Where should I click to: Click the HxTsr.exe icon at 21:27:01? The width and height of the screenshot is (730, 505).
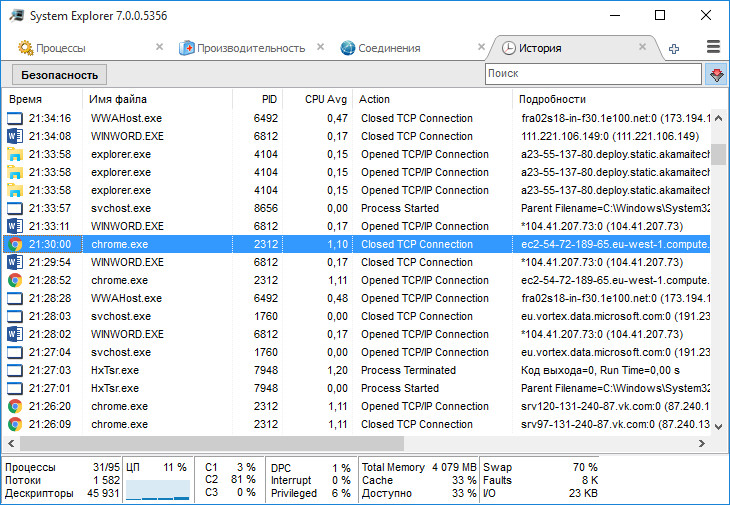(x=15, y=388)
